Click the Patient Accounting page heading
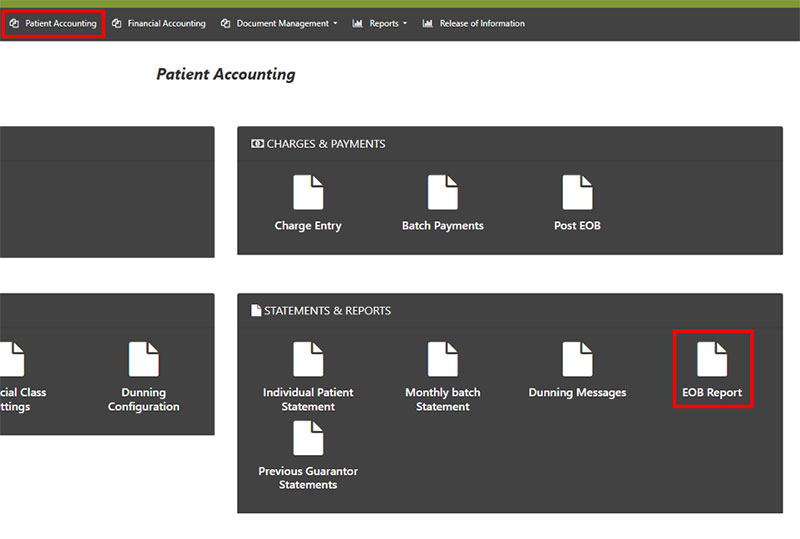 pyautogui.click(x=226, y=75)
